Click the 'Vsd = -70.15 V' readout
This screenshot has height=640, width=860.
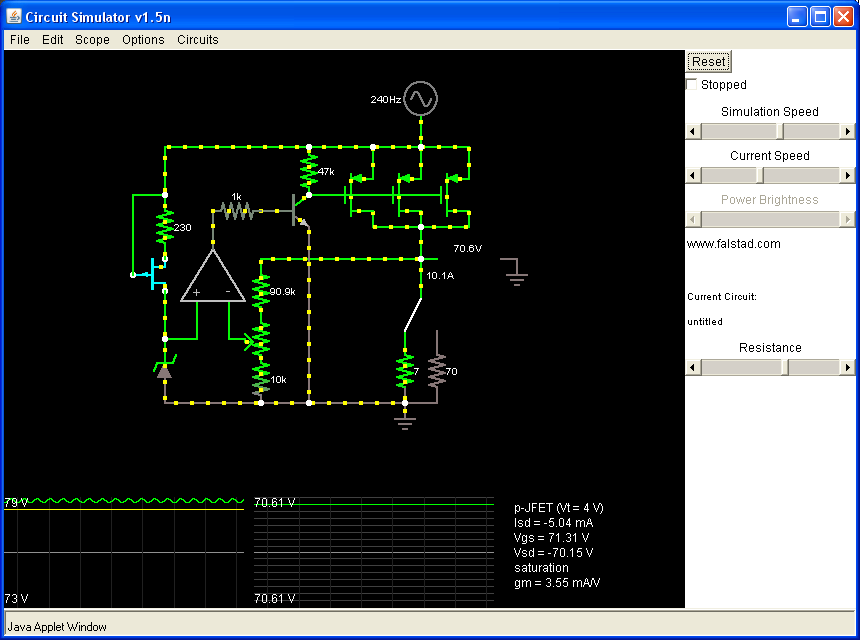click(553, 552)
